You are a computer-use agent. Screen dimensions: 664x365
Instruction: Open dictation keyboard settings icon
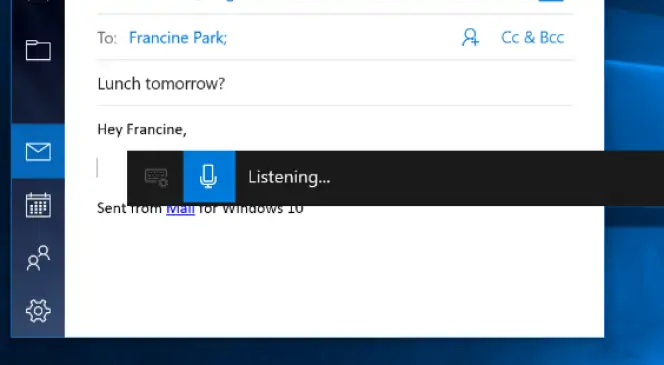tap(156, 177)
